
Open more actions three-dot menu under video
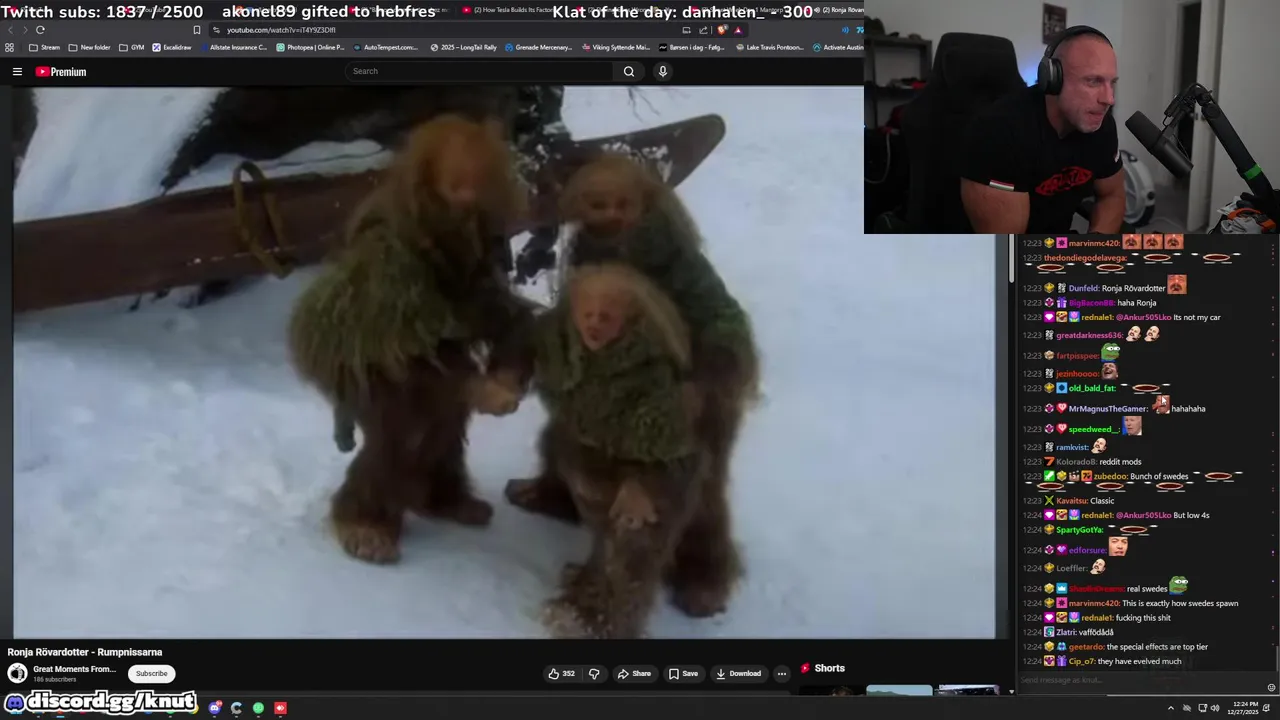click(782, 673)
